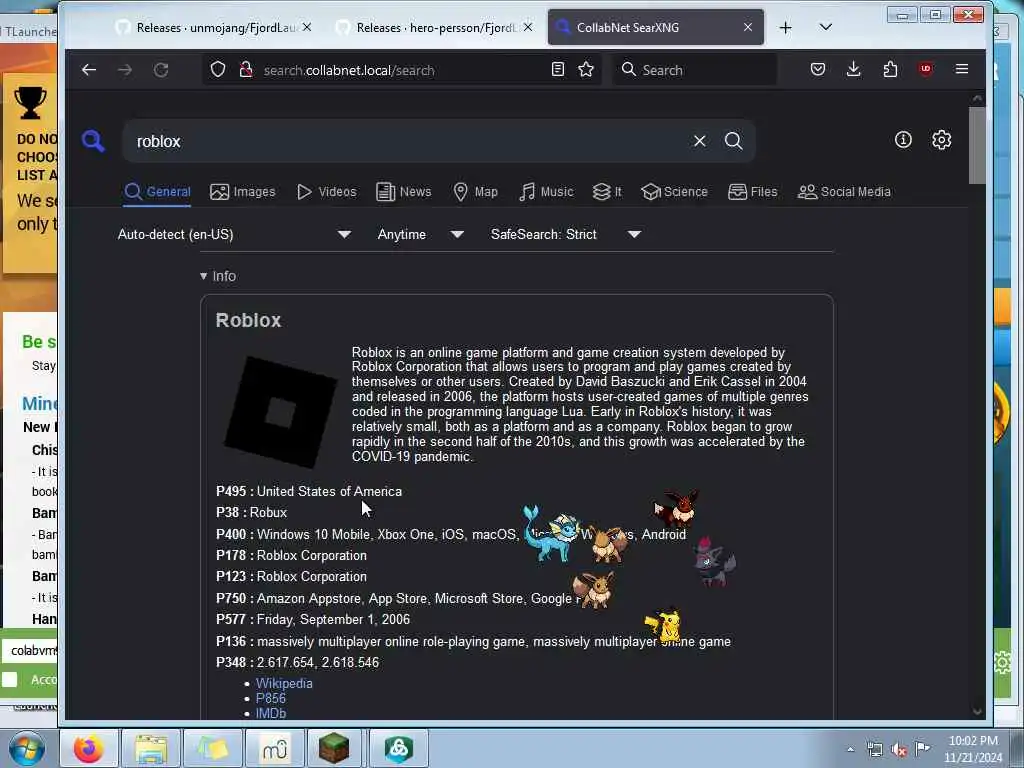Click the Roblox infobox heading
The height and width of the screenshot is (768, 1024).
coord(248,320)
